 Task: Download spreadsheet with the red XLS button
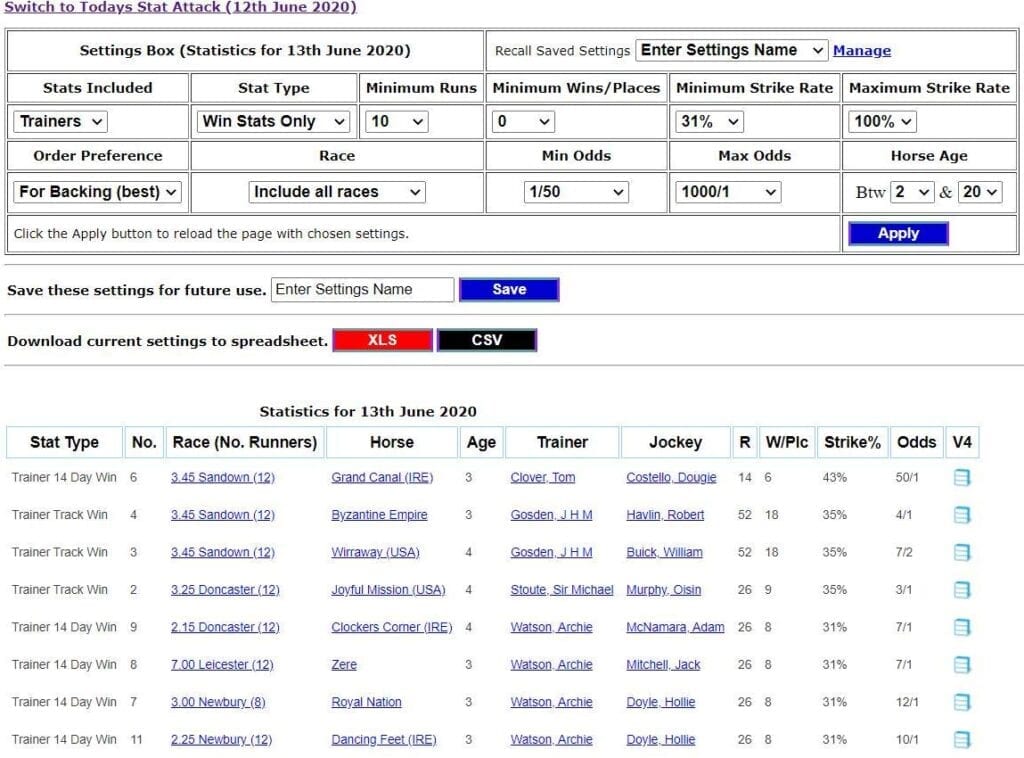(x=383, y=340)
